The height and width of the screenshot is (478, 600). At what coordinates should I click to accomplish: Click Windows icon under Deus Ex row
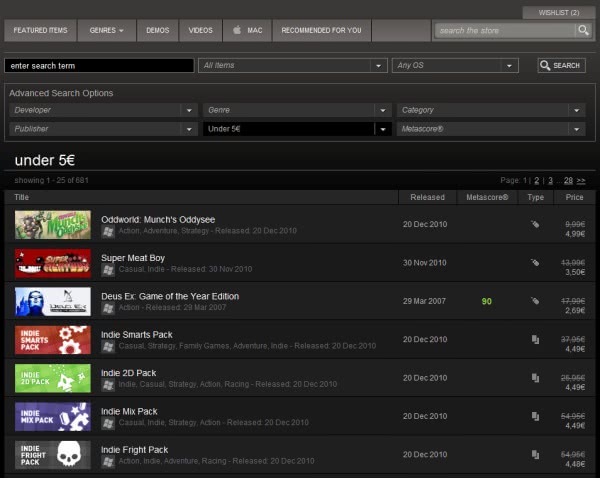[108, 308]
